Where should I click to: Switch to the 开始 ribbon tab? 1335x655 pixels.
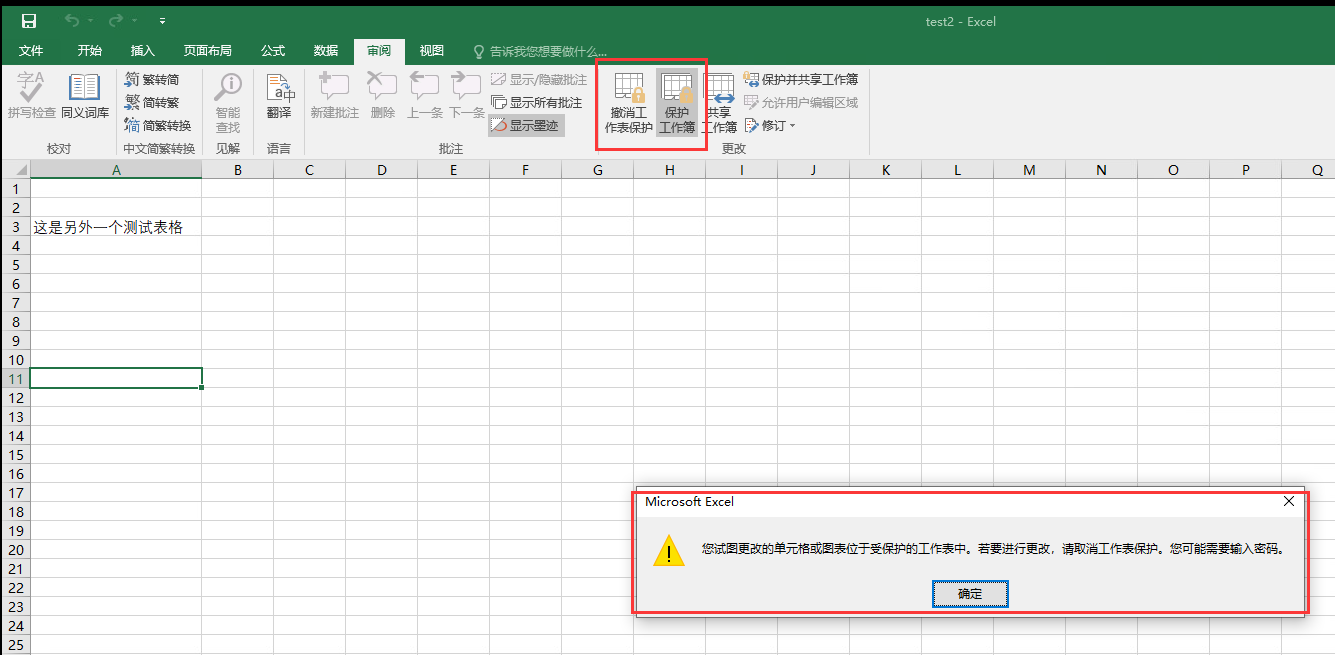(x=90, y=51)
